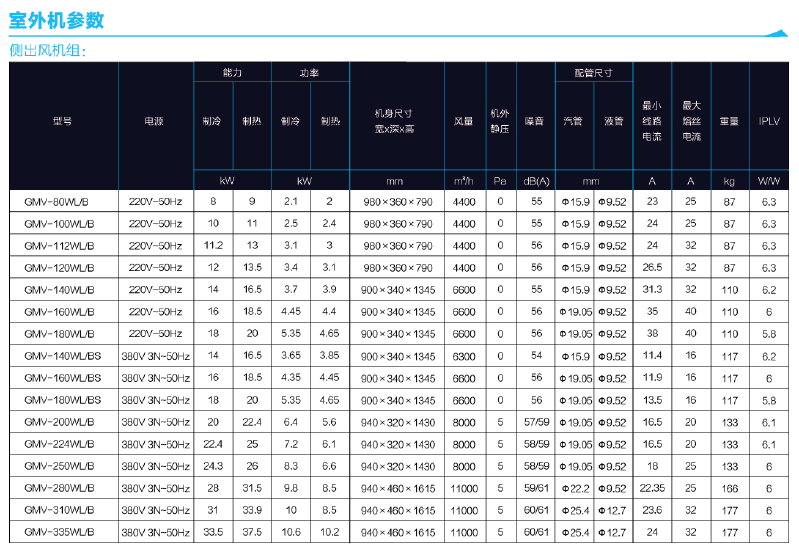
Task: Click 940×320×1430 in GMV-224WL/B row
Action: pyautogui.click(x=397, y=444)
